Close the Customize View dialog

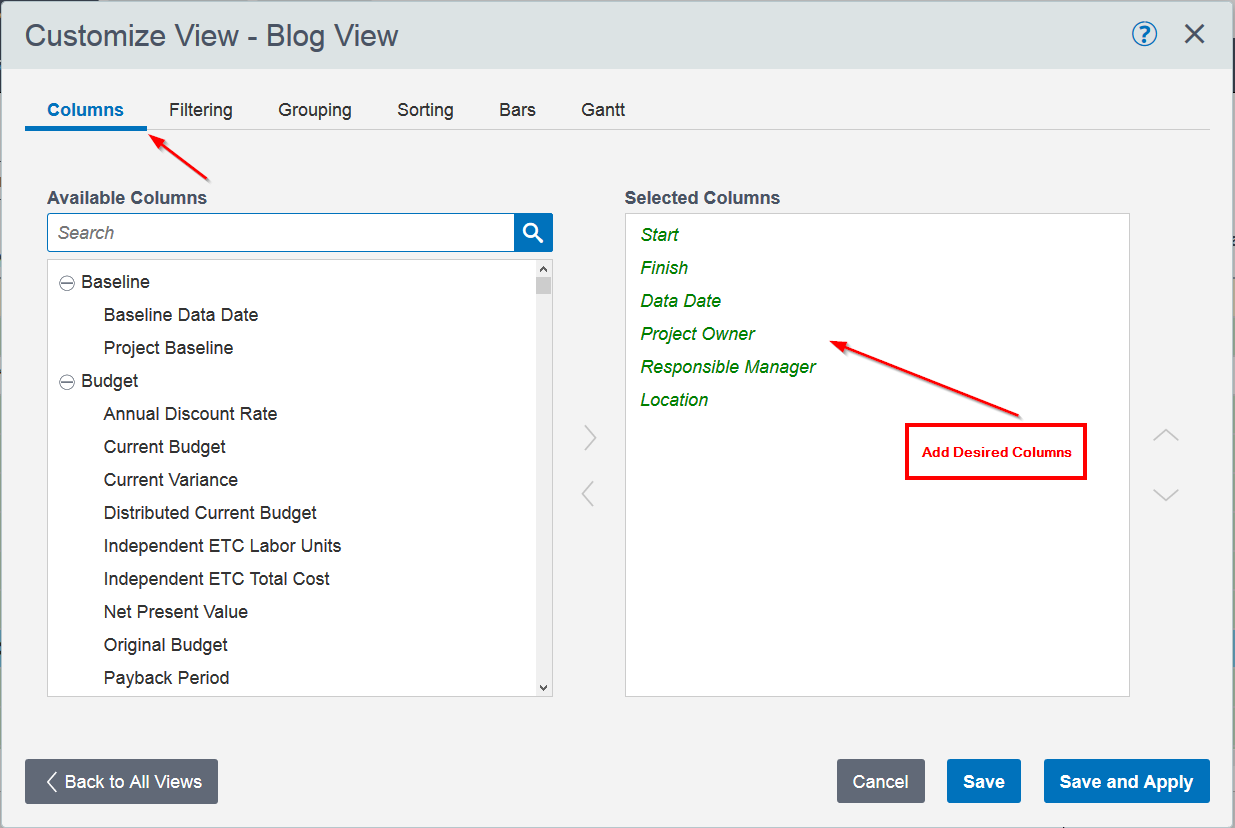tap(1194, 35)
